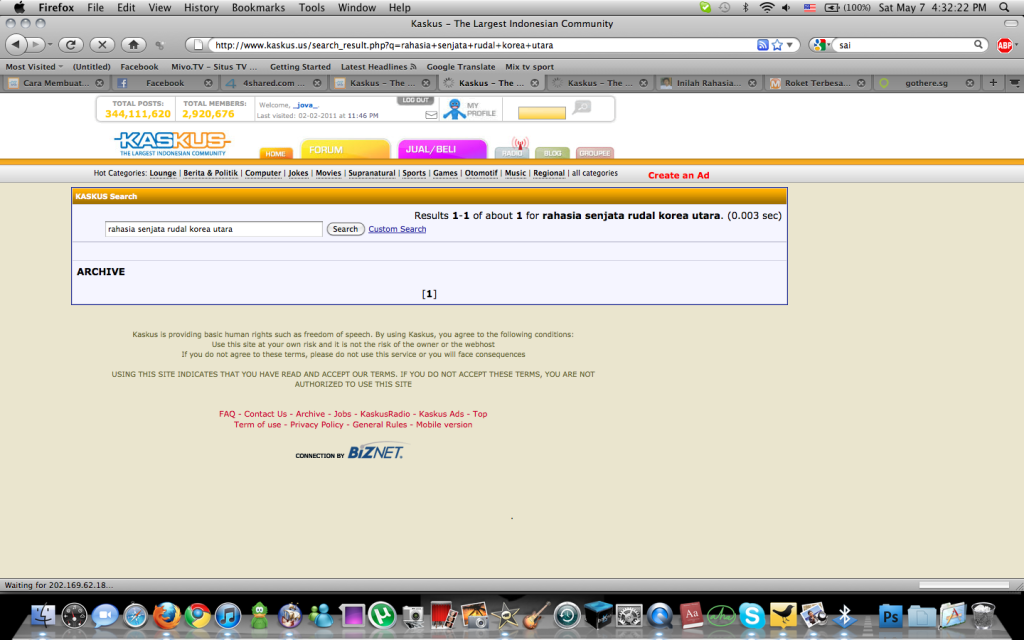Click the LOG OUT button
Viewport: 1024px width, 640px height.
[x=415, y=101]
